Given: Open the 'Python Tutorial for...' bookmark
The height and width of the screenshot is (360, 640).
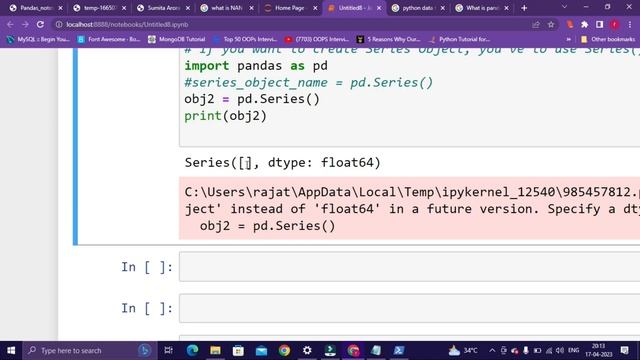Looking at the screenshot, I should 460,39.
